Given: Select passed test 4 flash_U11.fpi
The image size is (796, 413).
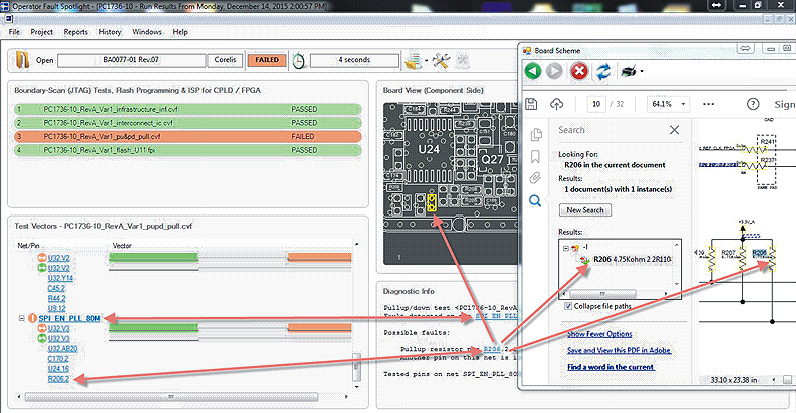Looking at the screenshot, I should pos(188,150).
